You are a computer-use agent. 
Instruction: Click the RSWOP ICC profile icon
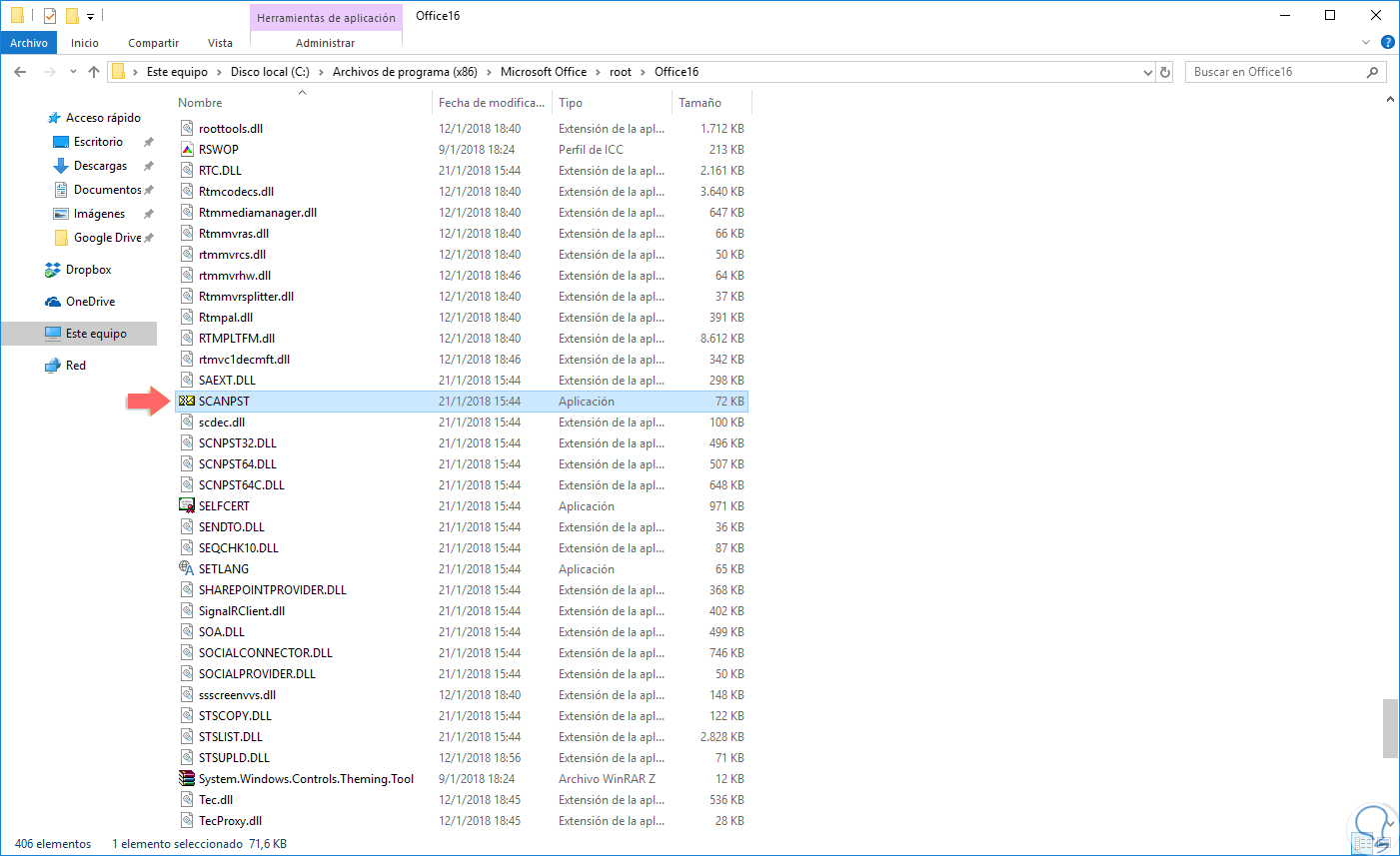tap(187, 150)
